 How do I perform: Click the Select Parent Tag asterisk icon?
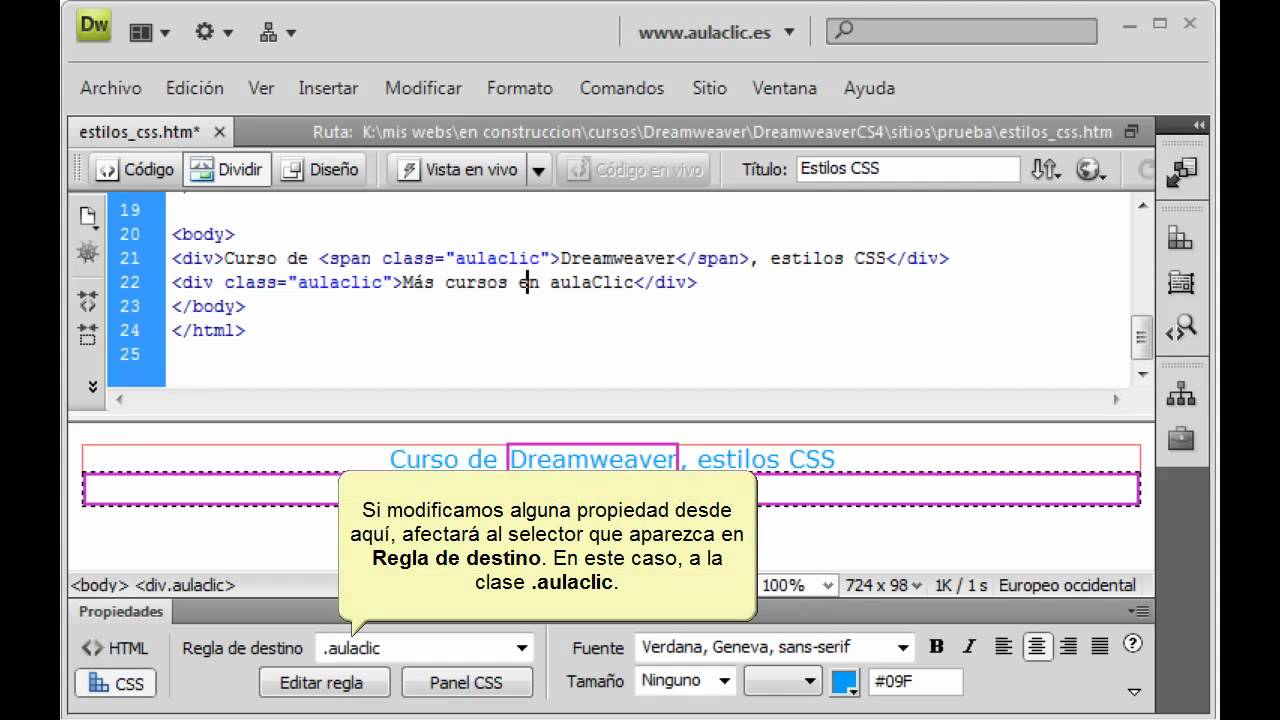coord(88,254)
